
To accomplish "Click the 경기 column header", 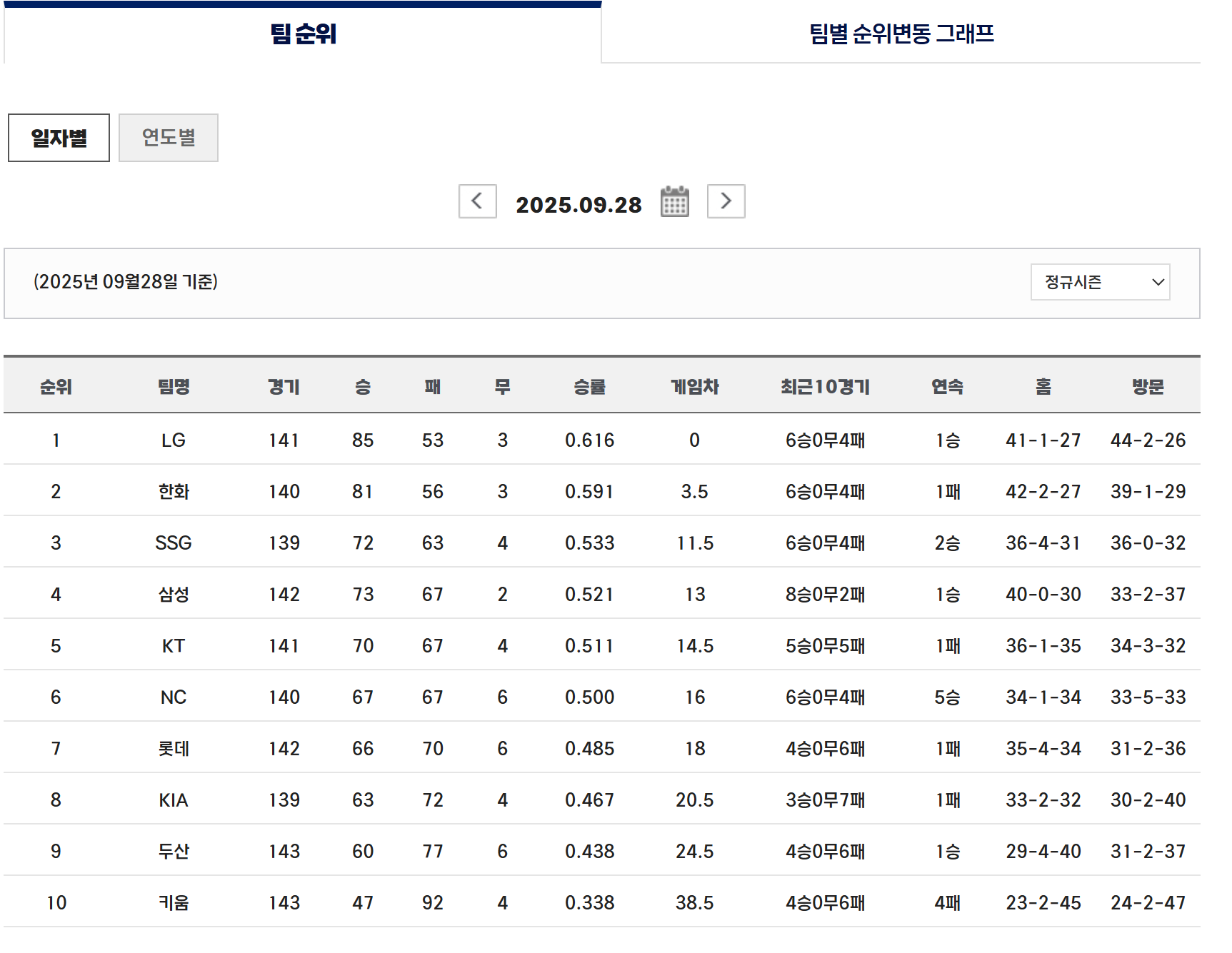I will click(284, 386).
